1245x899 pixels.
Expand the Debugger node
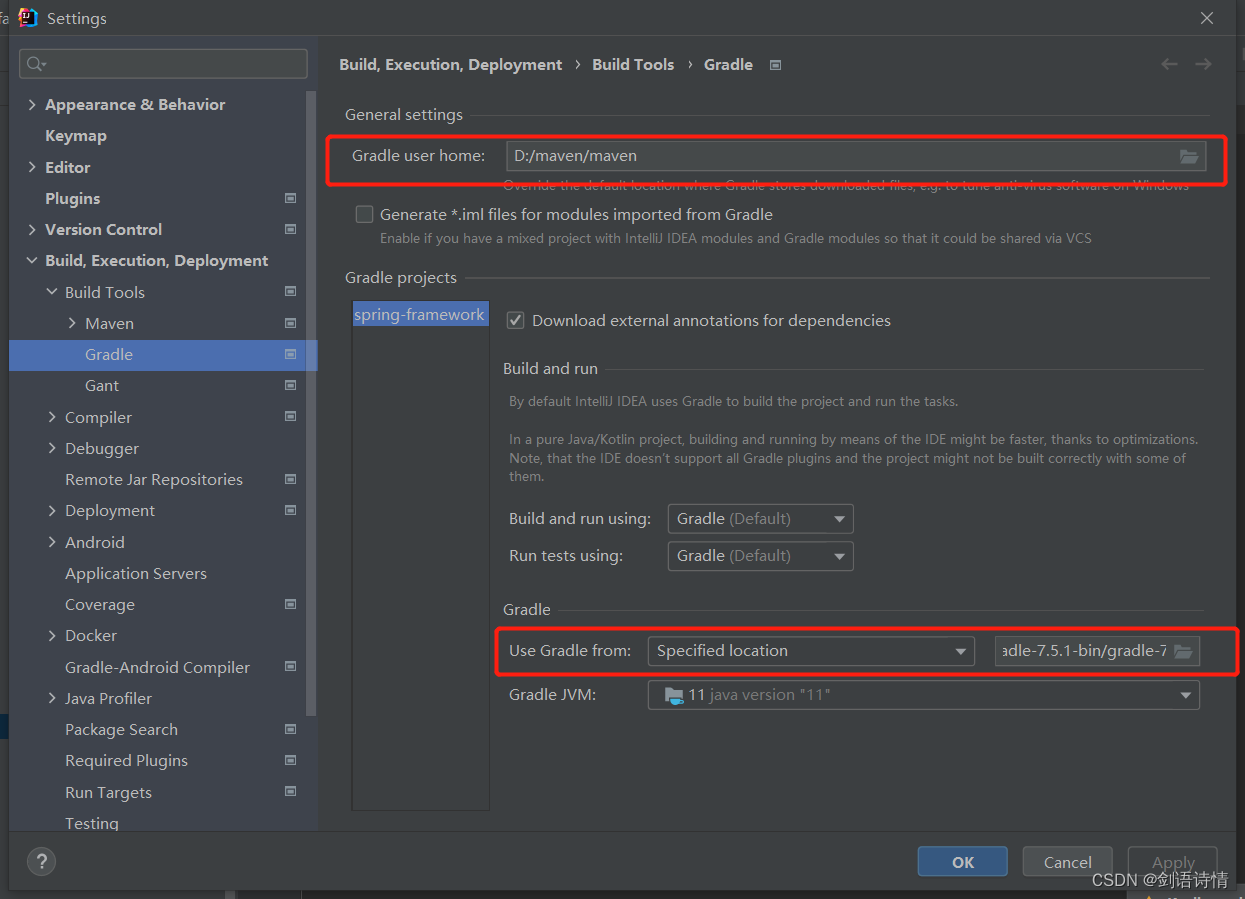52,448
